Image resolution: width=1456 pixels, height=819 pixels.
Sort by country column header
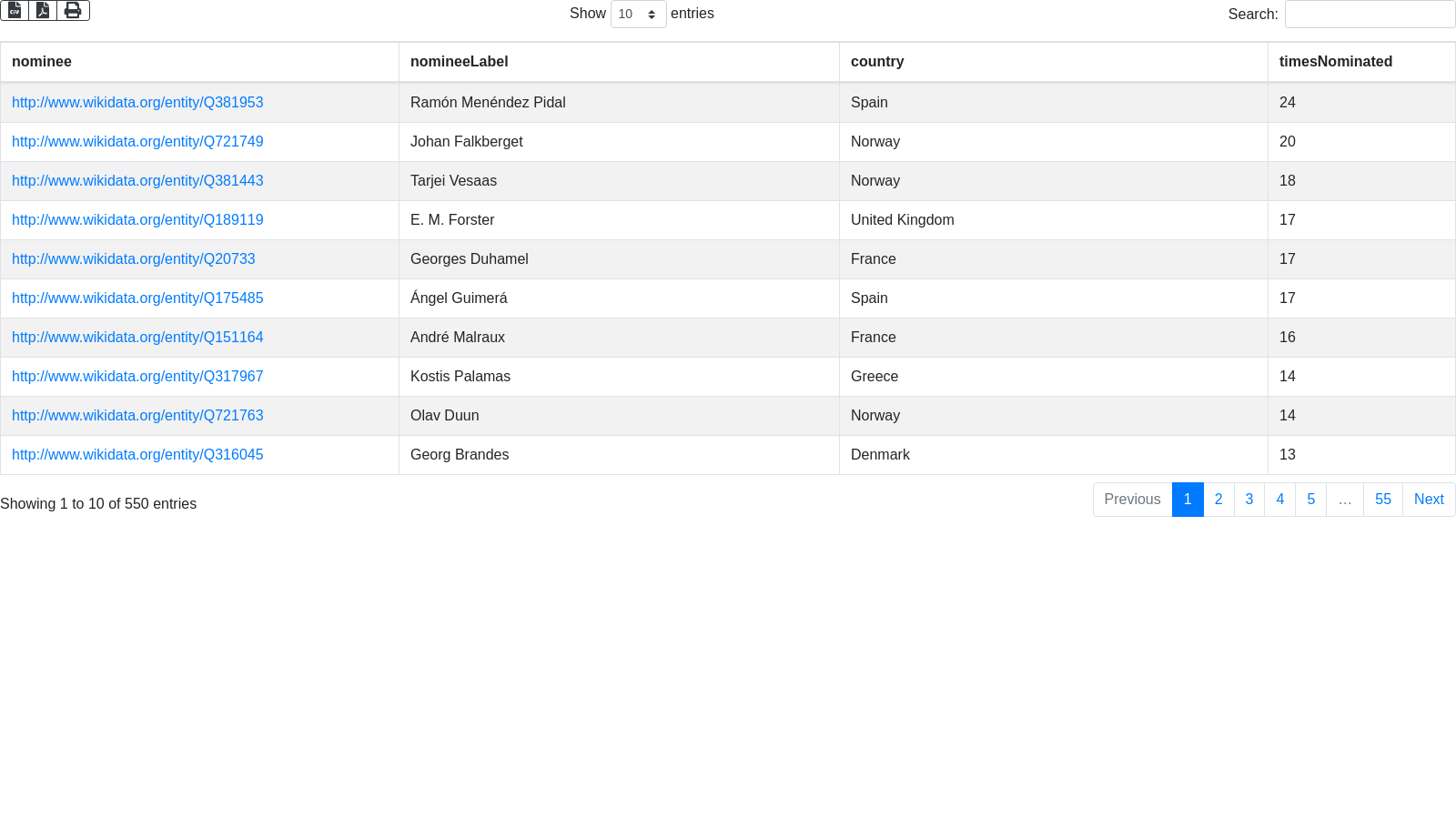tap(1053, 62)
